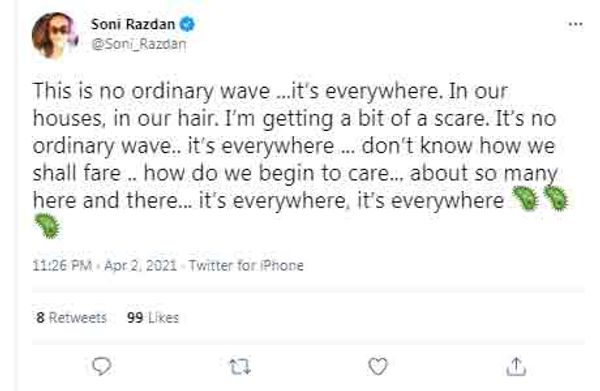Click the retweet arrows icon
600x391 pixels.
(x=240, y=367)
